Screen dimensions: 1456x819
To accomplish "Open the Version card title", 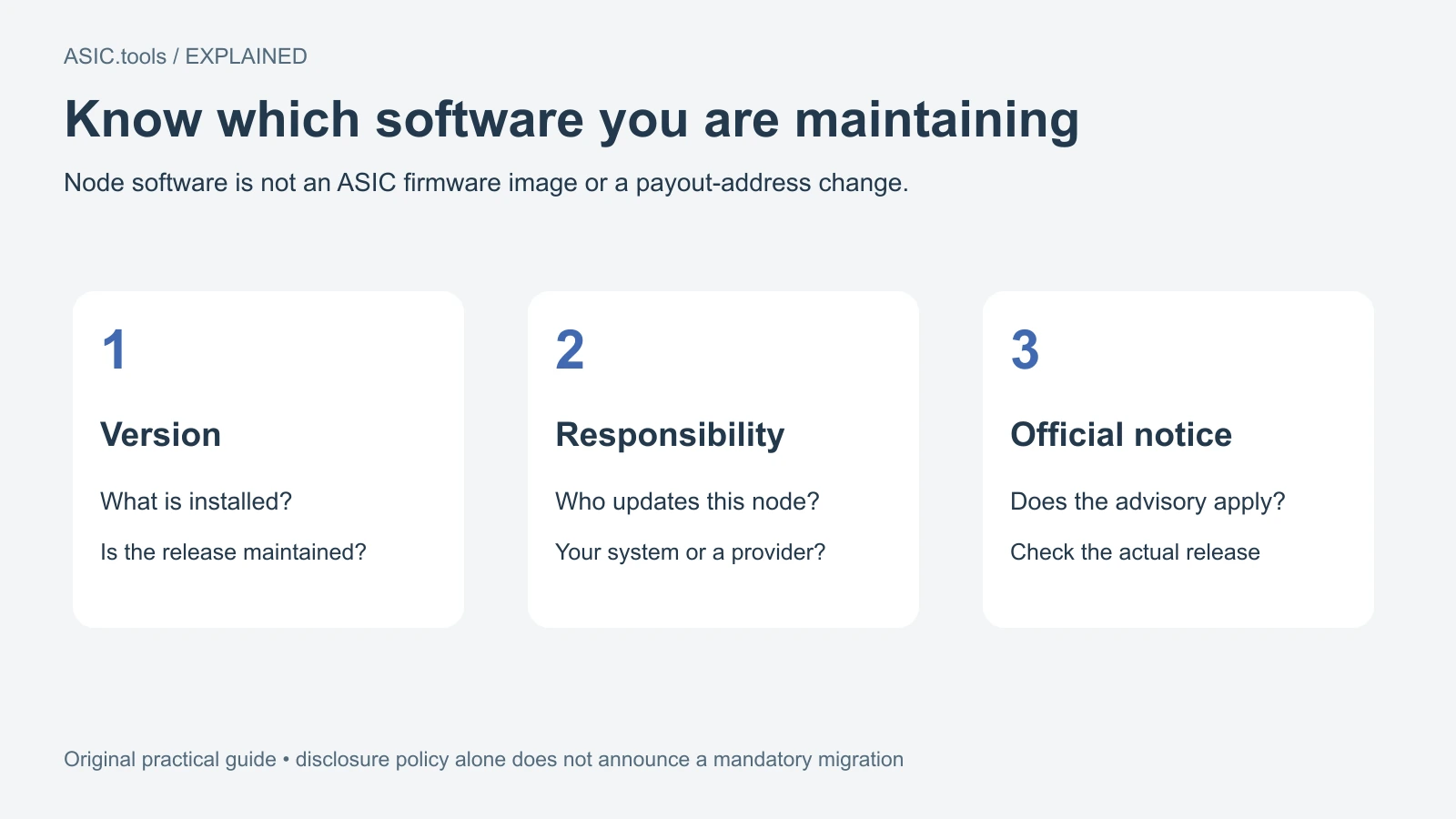I will point(160,435).
